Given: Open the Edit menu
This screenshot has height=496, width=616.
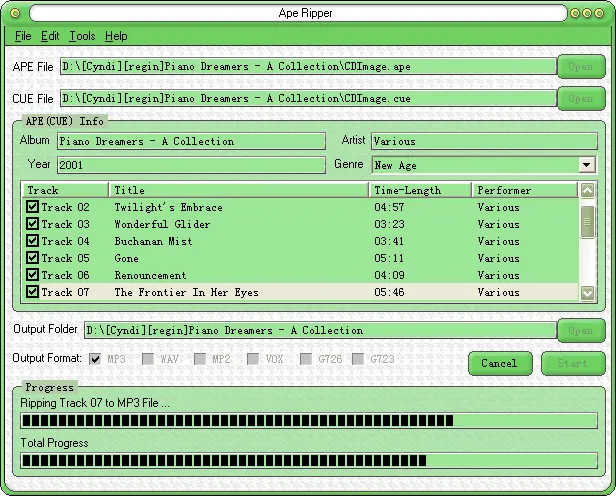Looking at the screenshot, I should point(50,36).
